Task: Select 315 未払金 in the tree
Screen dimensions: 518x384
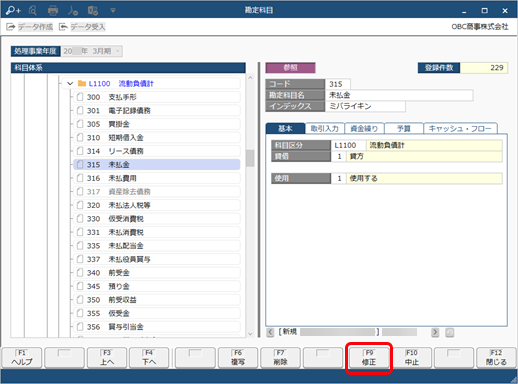Action: coord(157,164)
